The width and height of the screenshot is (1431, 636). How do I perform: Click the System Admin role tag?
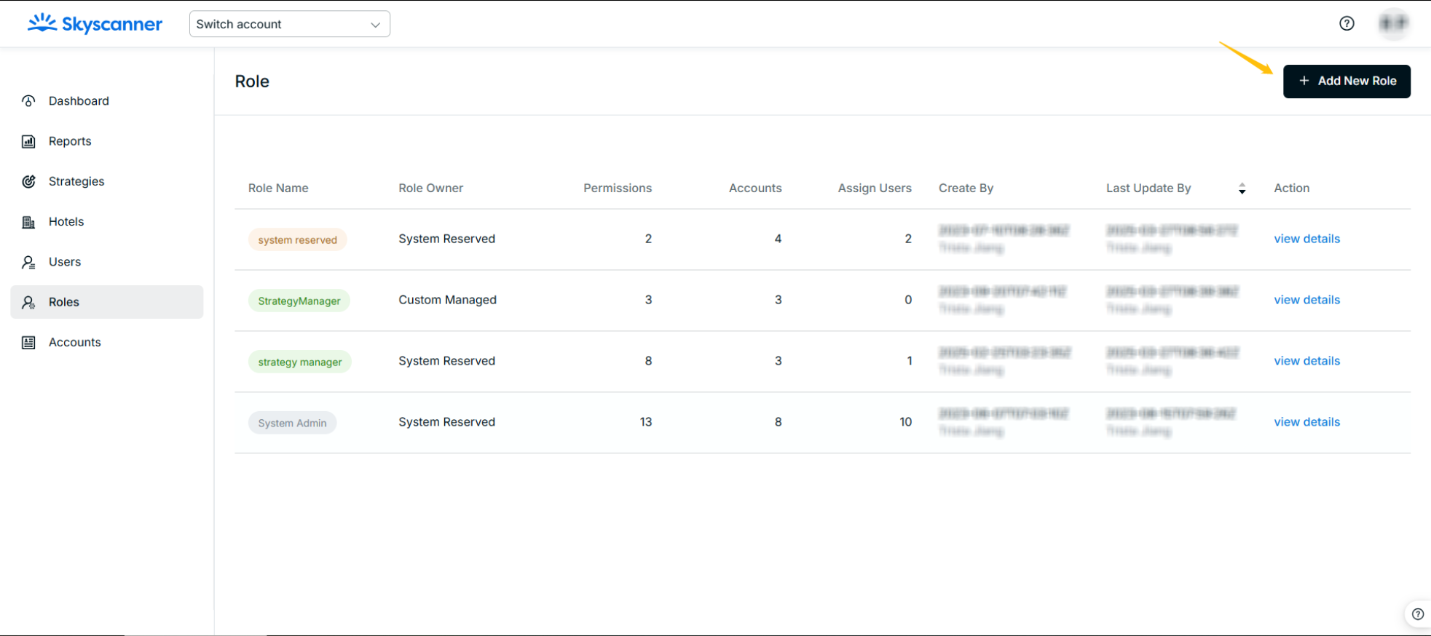[292, 423]
